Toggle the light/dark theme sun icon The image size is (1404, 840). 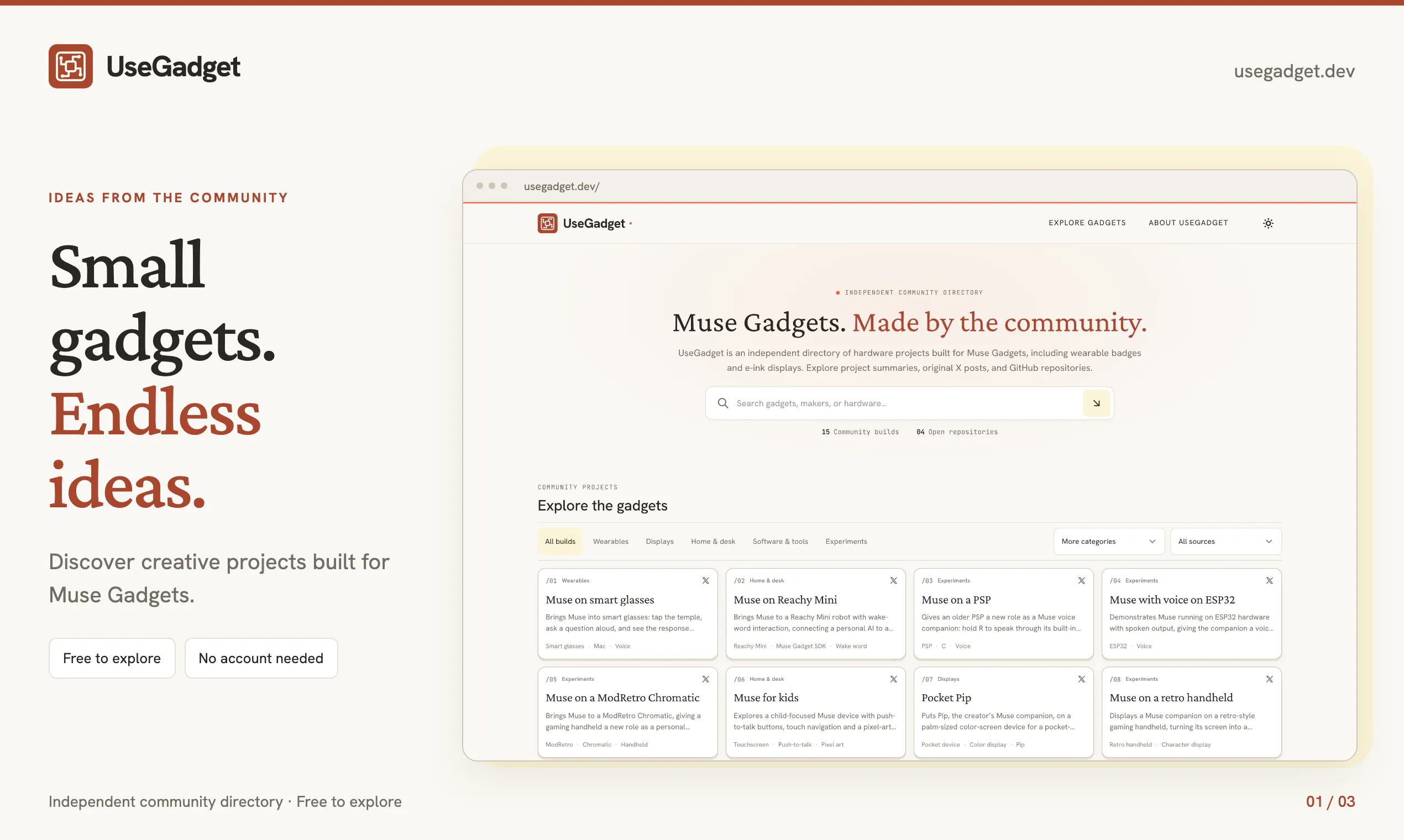click(1268, 223)
